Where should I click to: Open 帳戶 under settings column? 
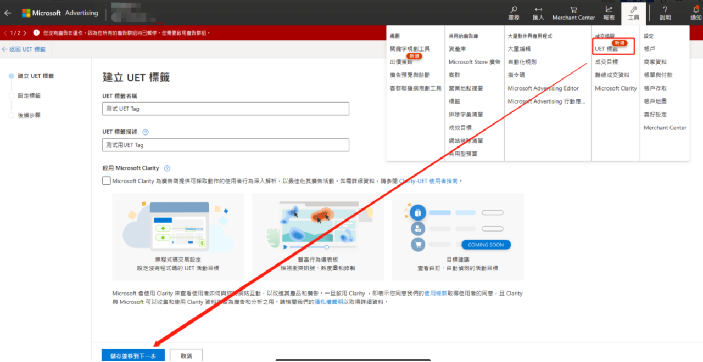click(x=650, y=48)
